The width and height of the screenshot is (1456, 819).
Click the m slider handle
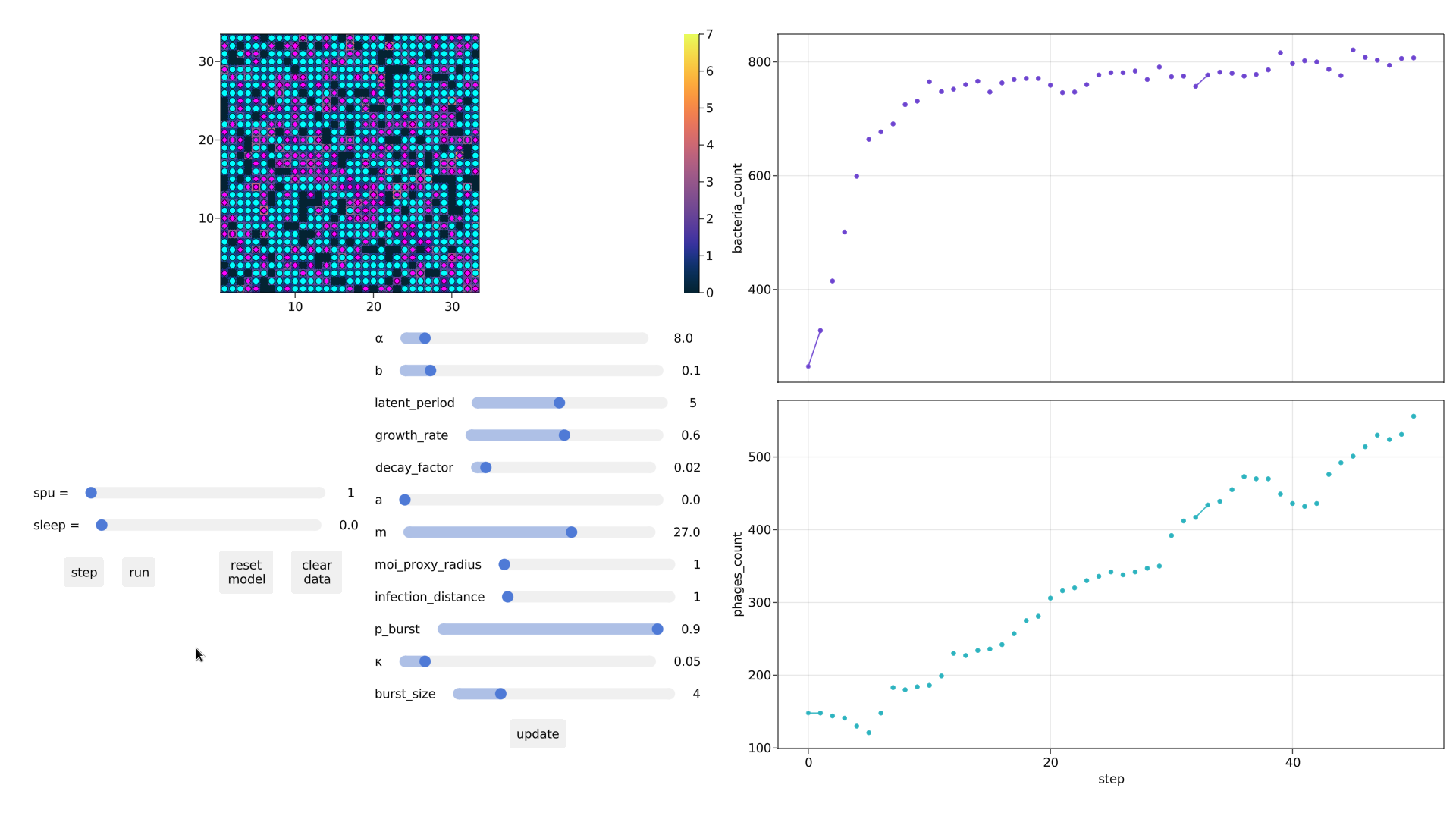point(572,532)
